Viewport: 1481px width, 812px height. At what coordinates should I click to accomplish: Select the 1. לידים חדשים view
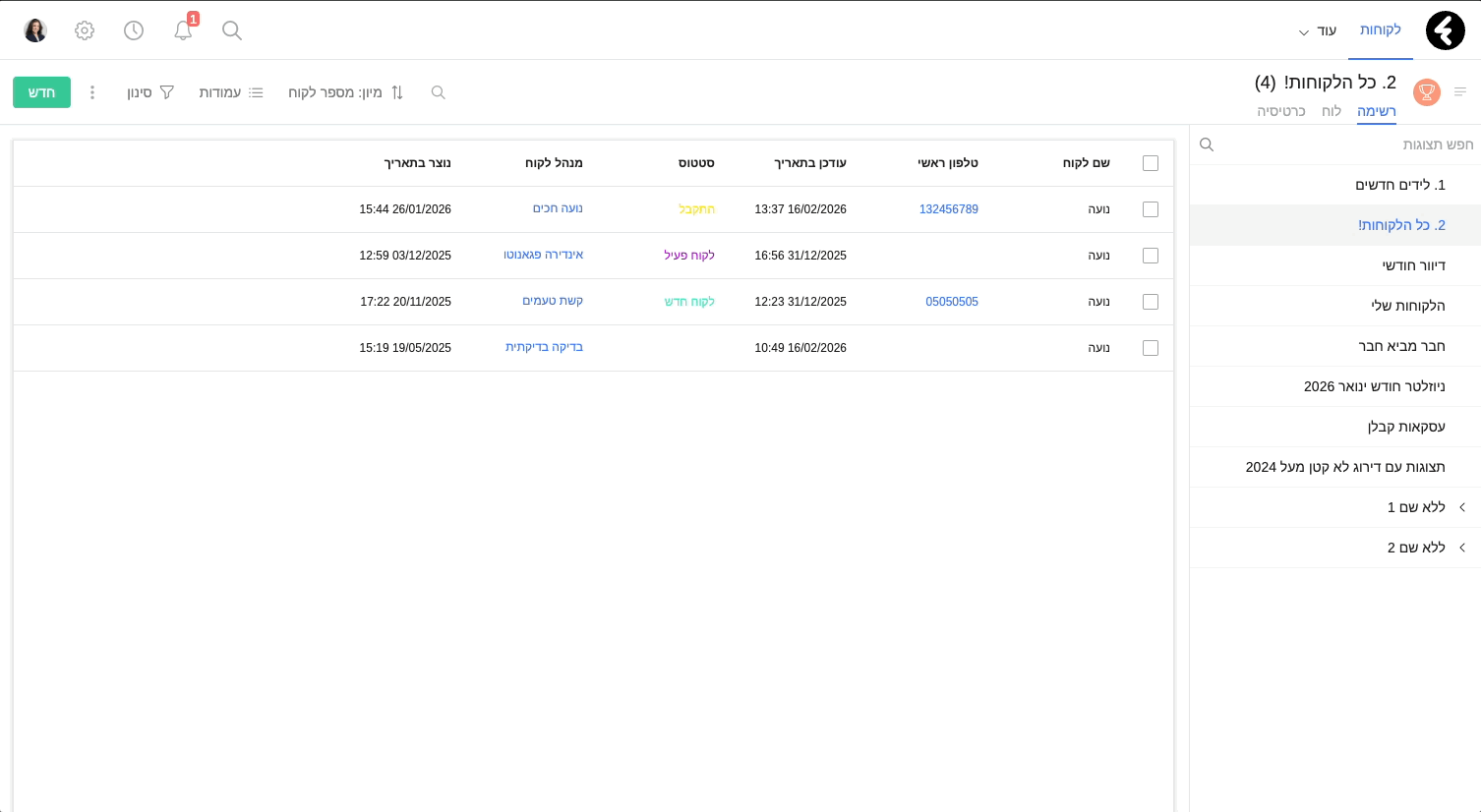tap(1335, 185)
